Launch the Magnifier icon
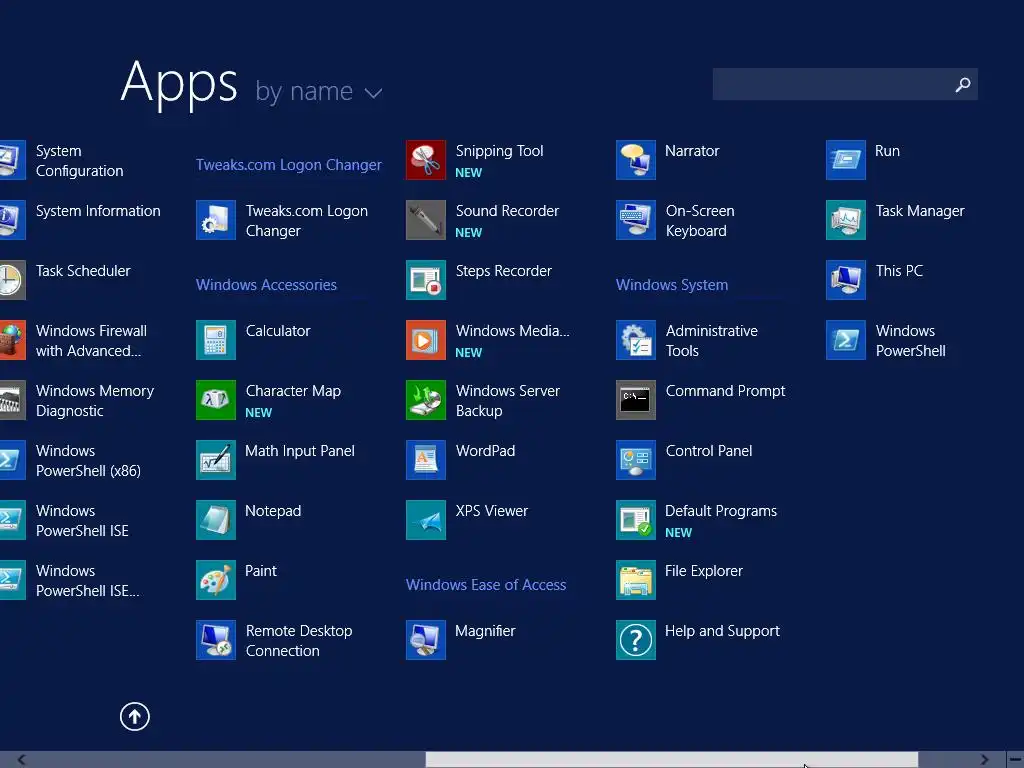This screenshot has height=768, width=1024. point(426,640)
